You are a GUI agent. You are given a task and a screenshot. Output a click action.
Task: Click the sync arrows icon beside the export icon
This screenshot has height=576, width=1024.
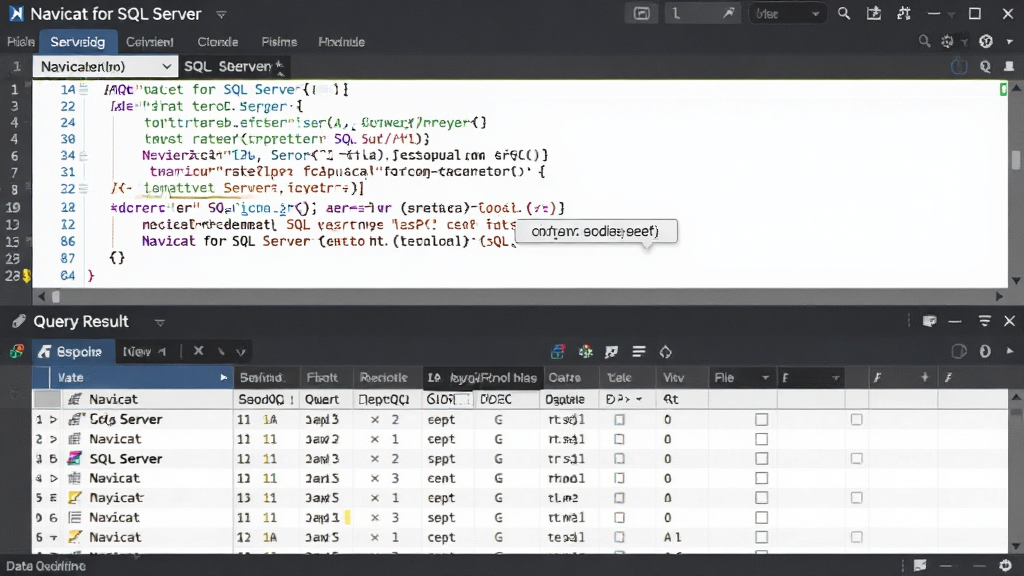(904, 14)
